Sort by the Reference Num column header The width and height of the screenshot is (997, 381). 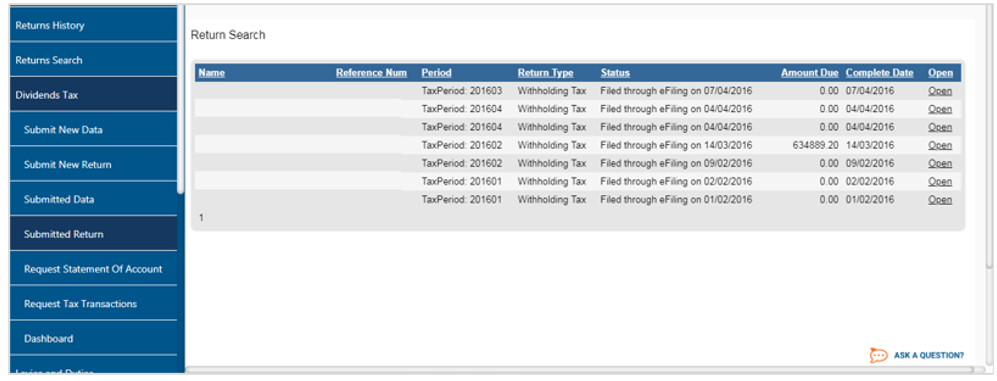pyautogui.click(x=371, y=73)
